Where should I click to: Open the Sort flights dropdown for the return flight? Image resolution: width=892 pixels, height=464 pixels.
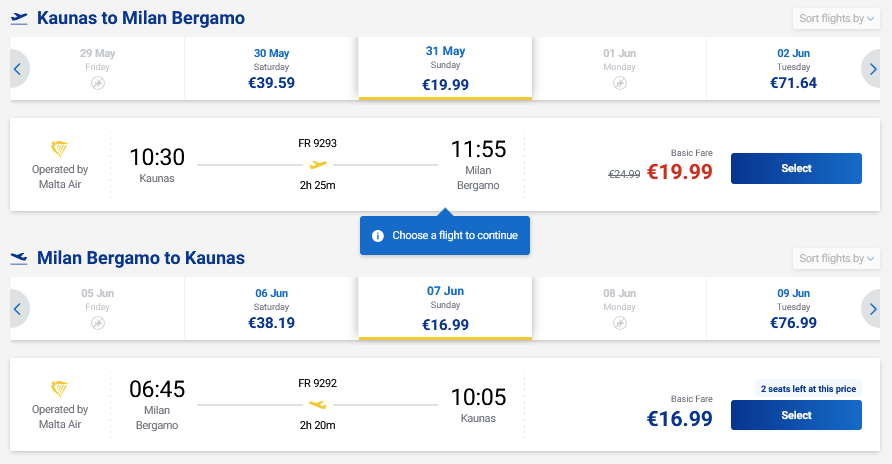click(x=836, y=259)
